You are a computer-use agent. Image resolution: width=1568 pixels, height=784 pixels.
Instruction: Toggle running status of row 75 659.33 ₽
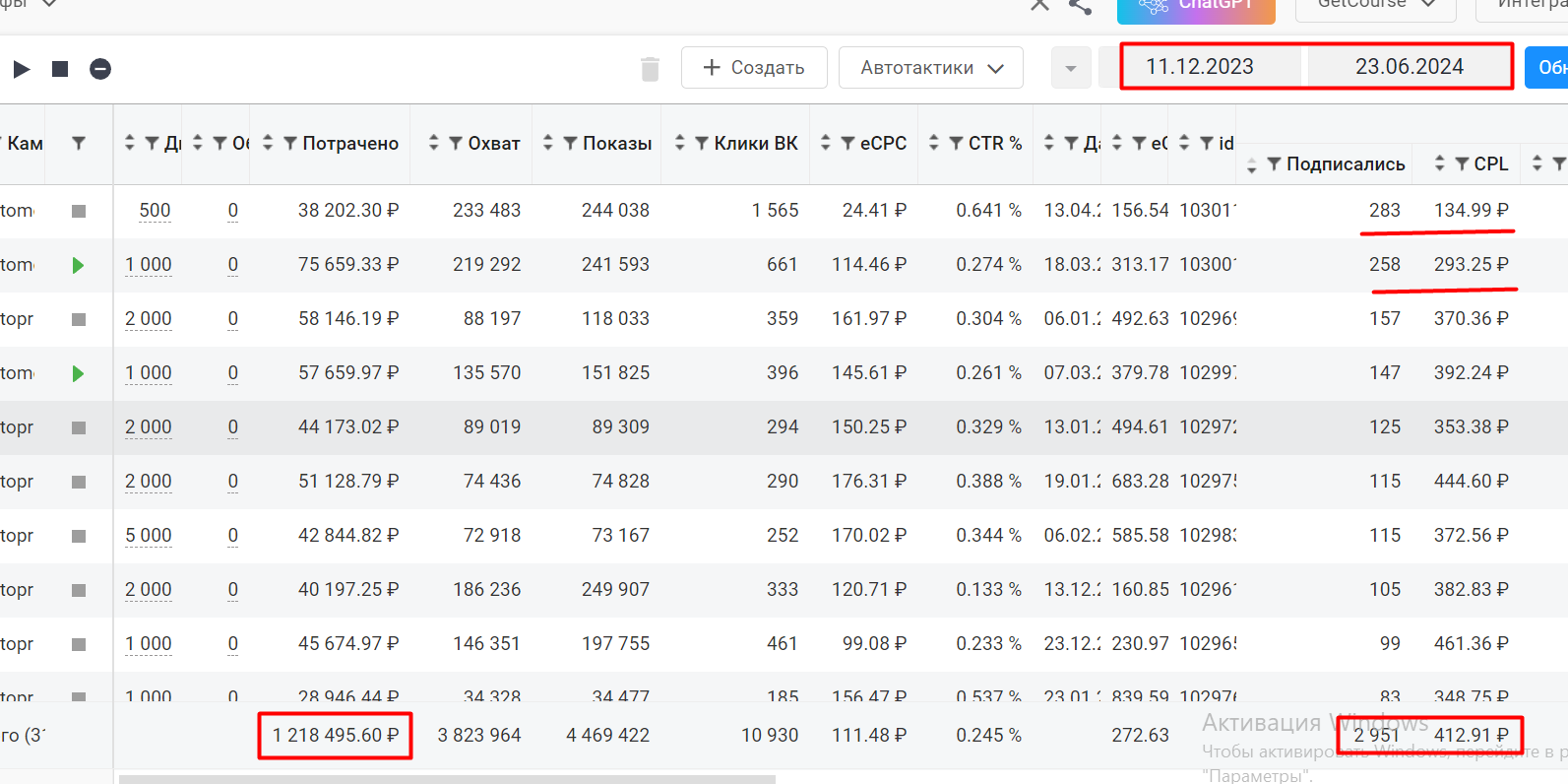click(79, 265)
